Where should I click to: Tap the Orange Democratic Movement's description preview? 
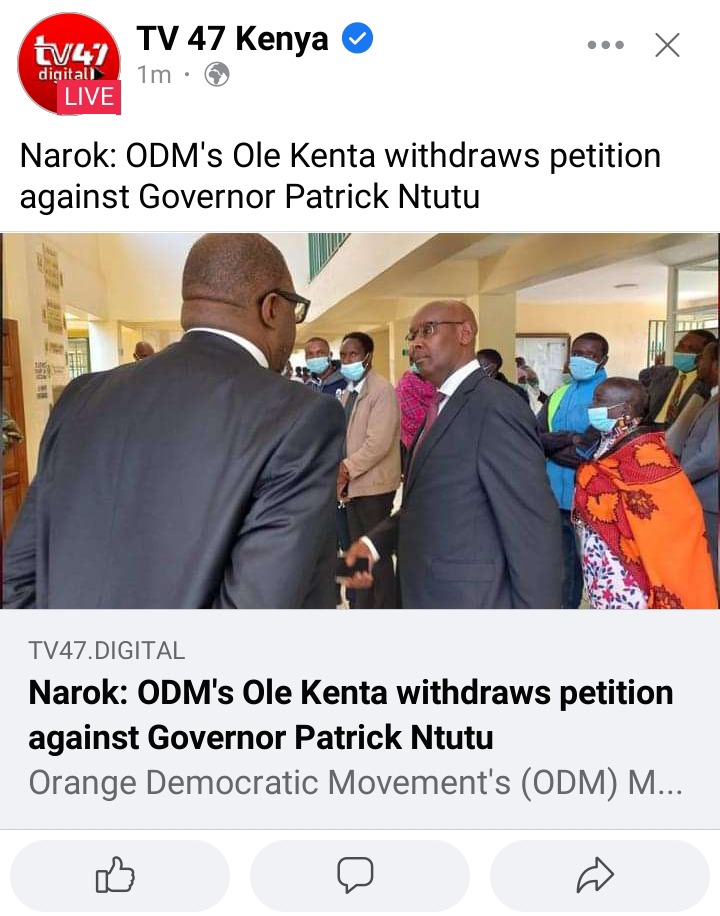[x=355, y=782]
